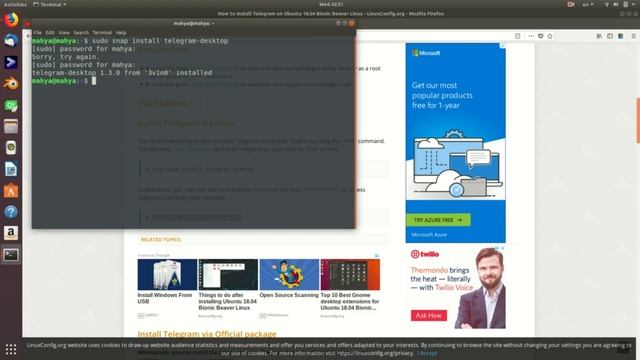Click 'I Accept' on the cookie notice
The image size is (640, 360).
click(x=427, y=353)
